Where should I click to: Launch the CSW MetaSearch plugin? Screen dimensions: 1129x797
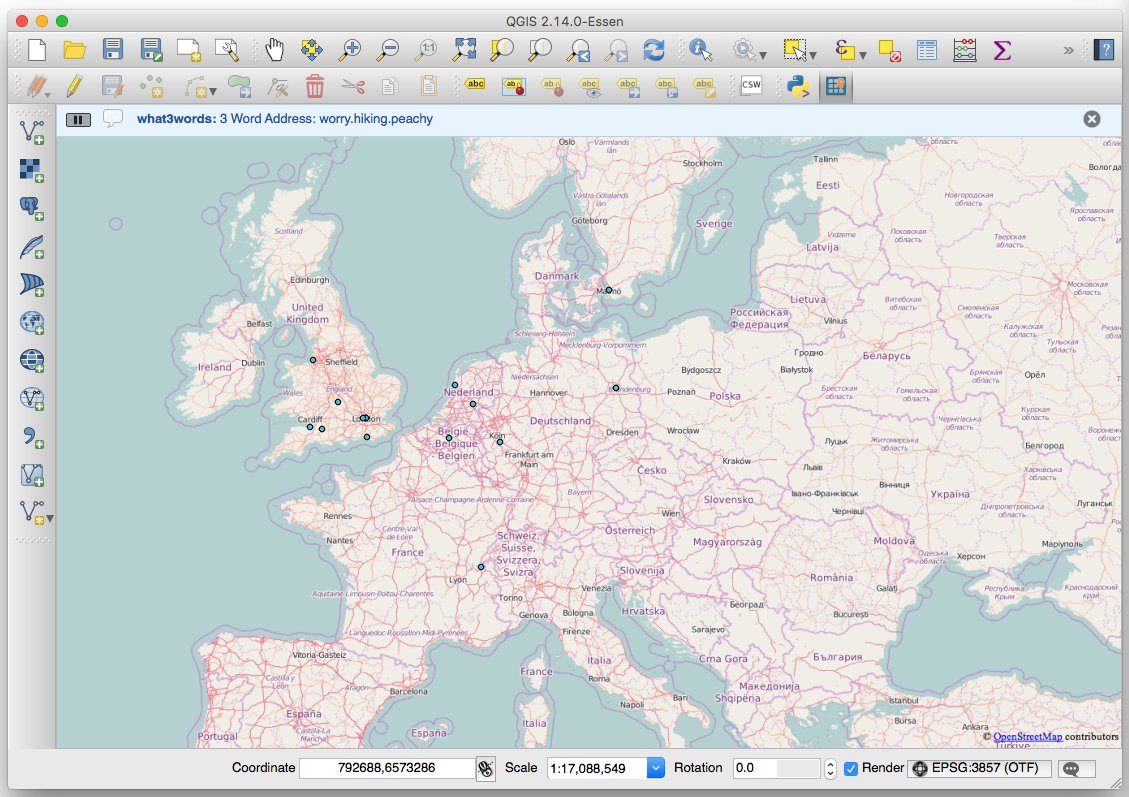coord(751,85)
